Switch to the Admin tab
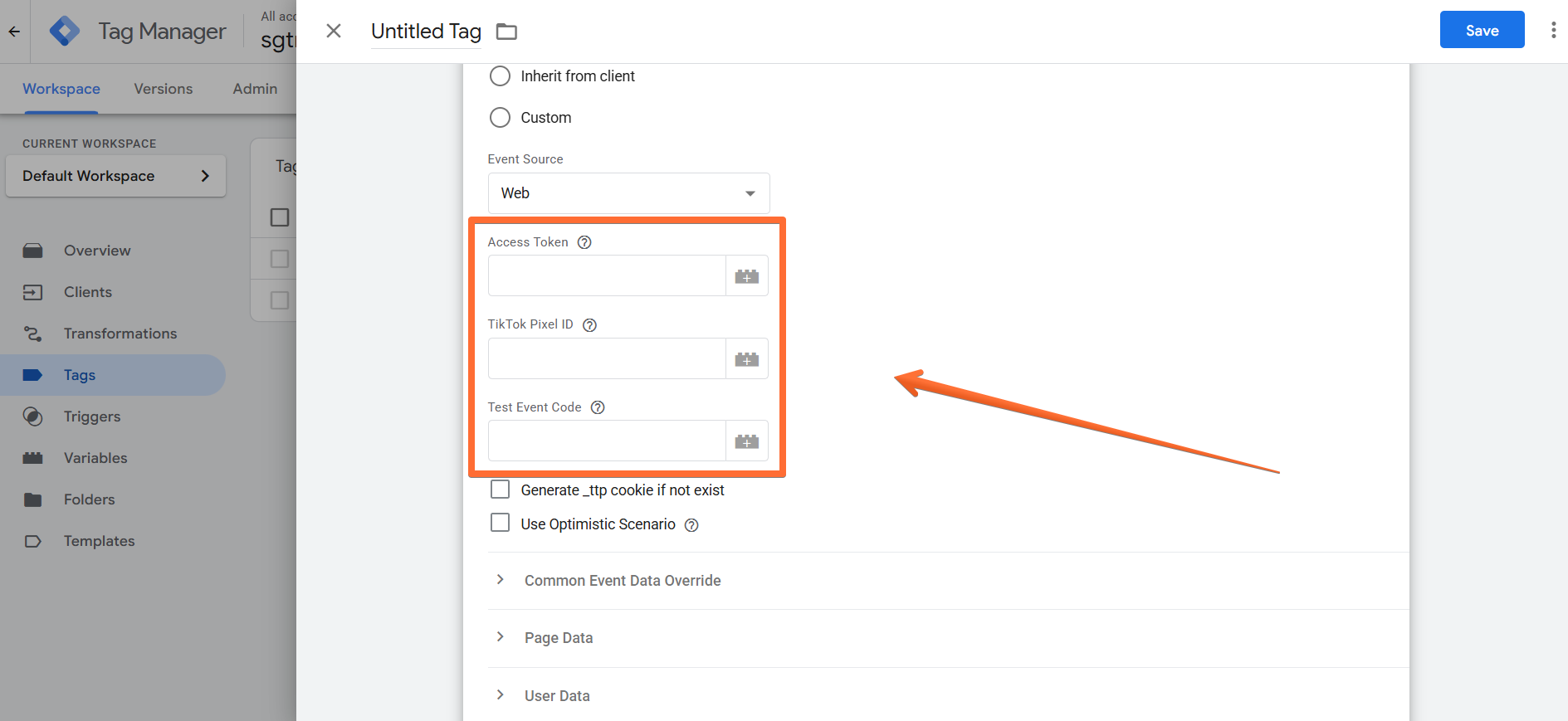The width and height of the screenshot is (1568, 721). [x=255, y=89]
